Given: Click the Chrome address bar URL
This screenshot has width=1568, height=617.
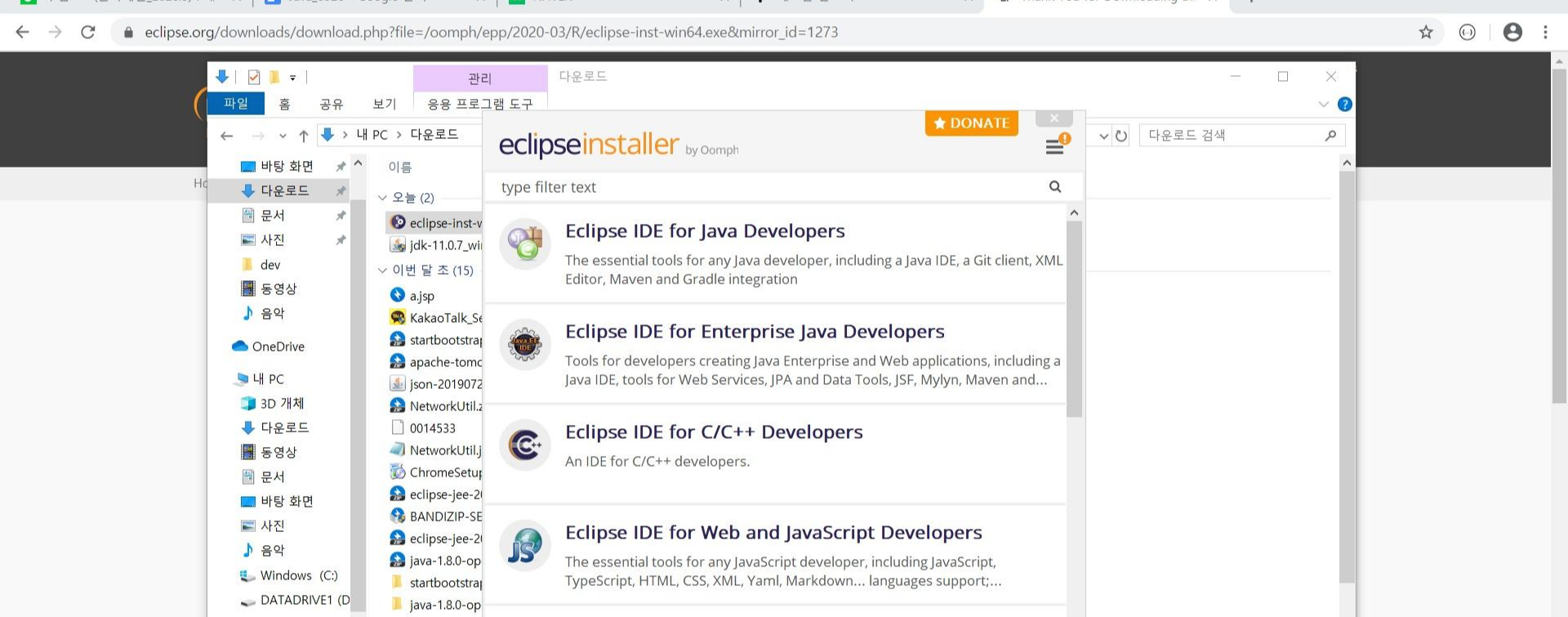Looking at the screenshot, I should pyautogui.click(x=491, y=32).
